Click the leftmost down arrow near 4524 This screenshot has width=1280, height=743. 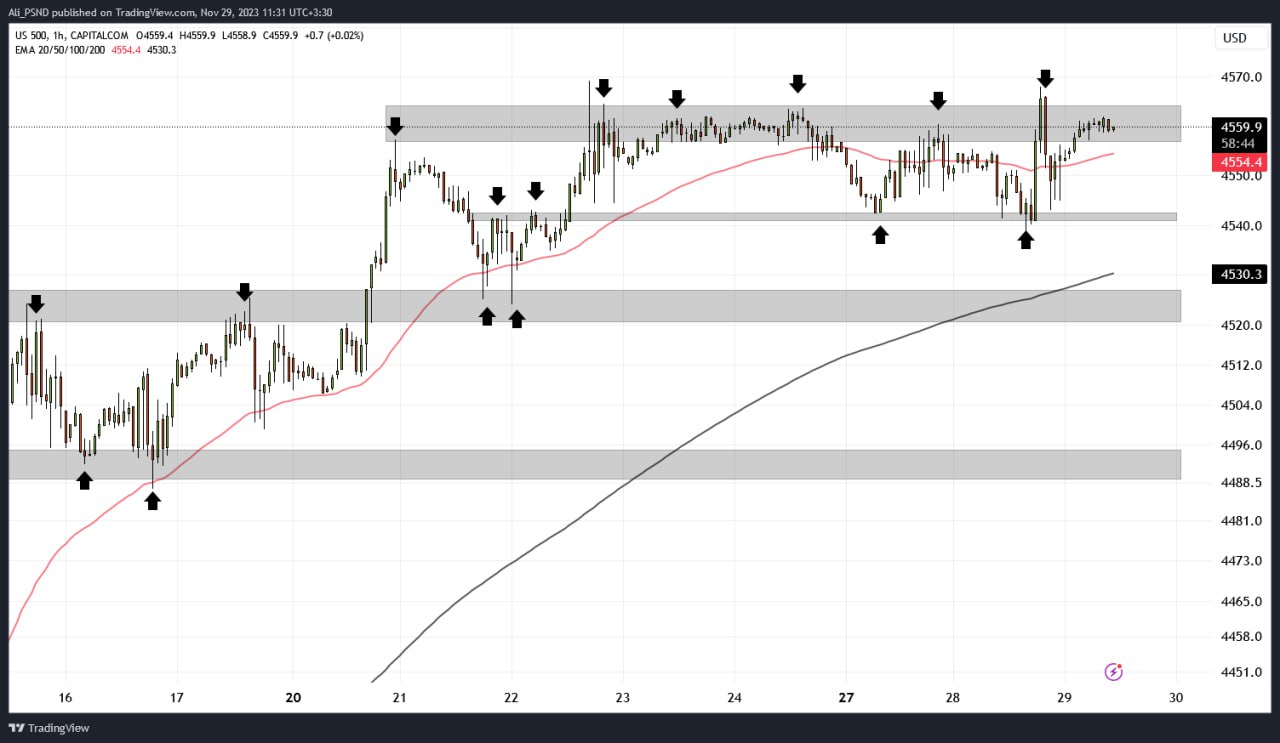[36, 303]
